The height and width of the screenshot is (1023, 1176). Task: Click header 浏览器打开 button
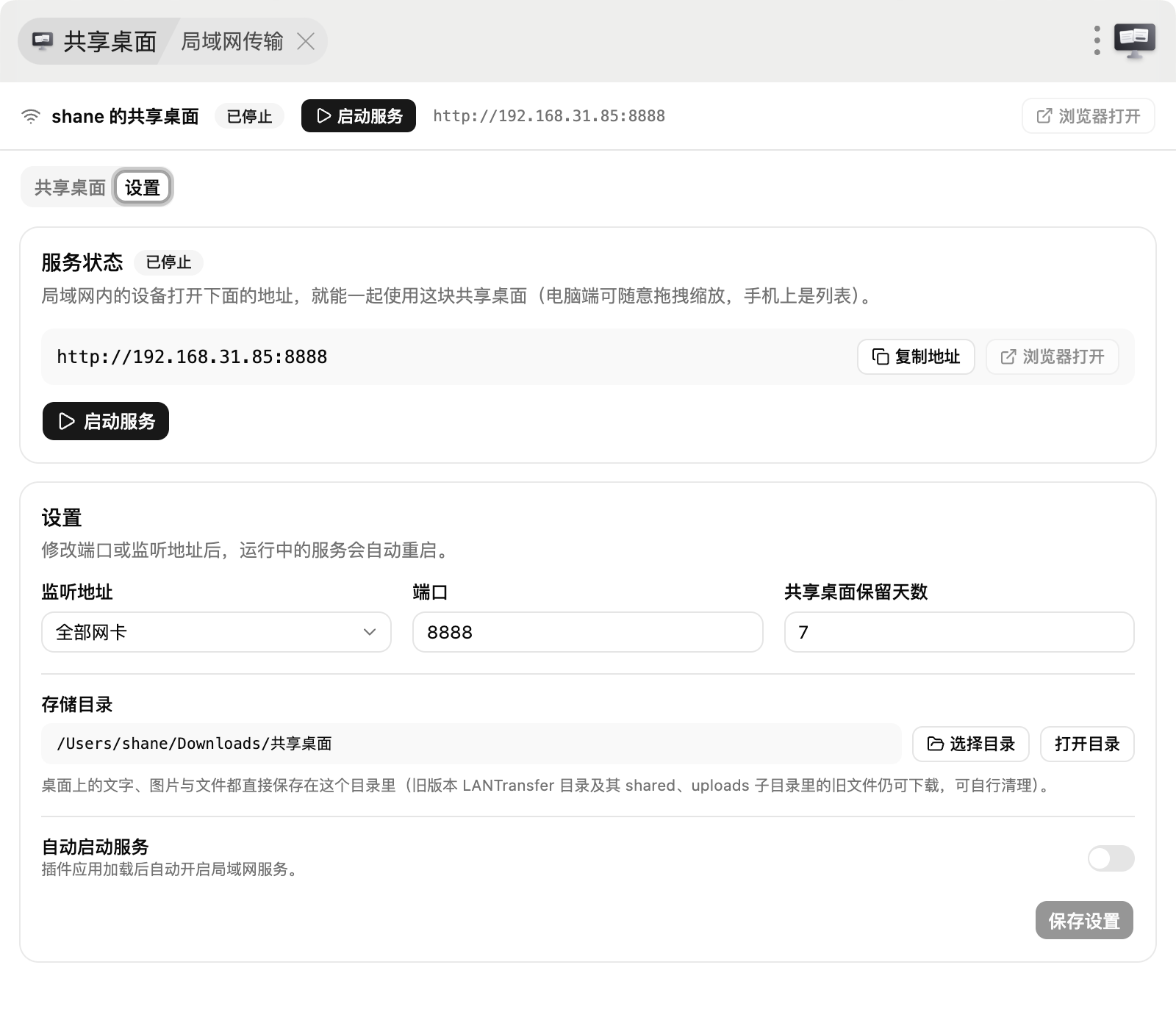(x=1088, y=116)
